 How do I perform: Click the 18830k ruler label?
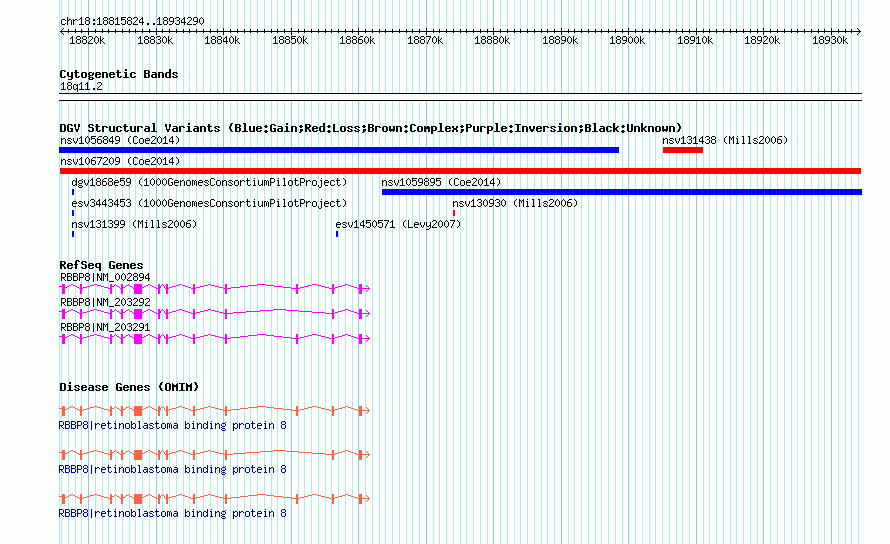(155, 40)
